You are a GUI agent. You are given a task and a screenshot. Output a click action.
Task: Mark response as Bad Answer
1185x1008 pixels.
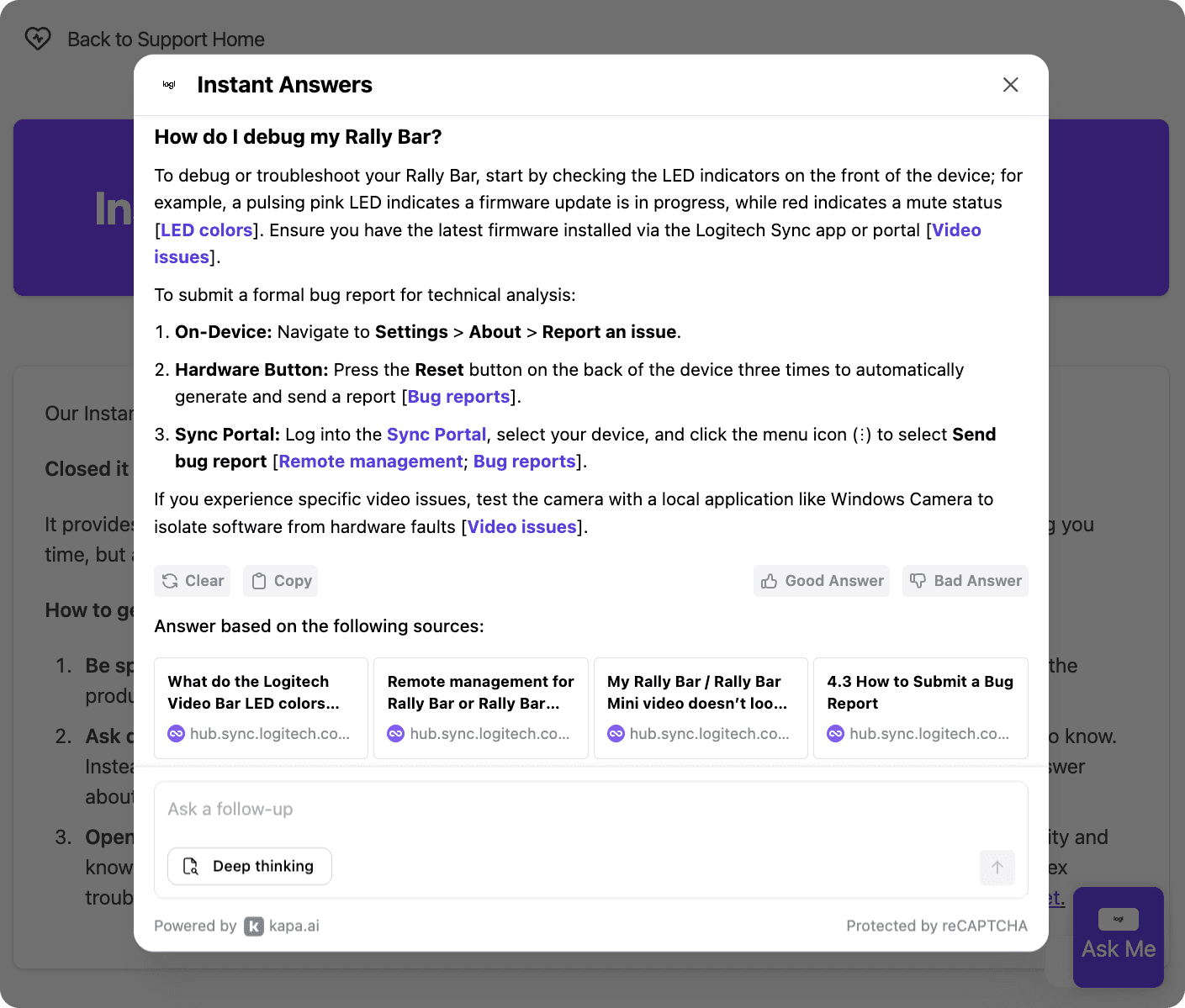pyautogui.click(x=965, y=581)
